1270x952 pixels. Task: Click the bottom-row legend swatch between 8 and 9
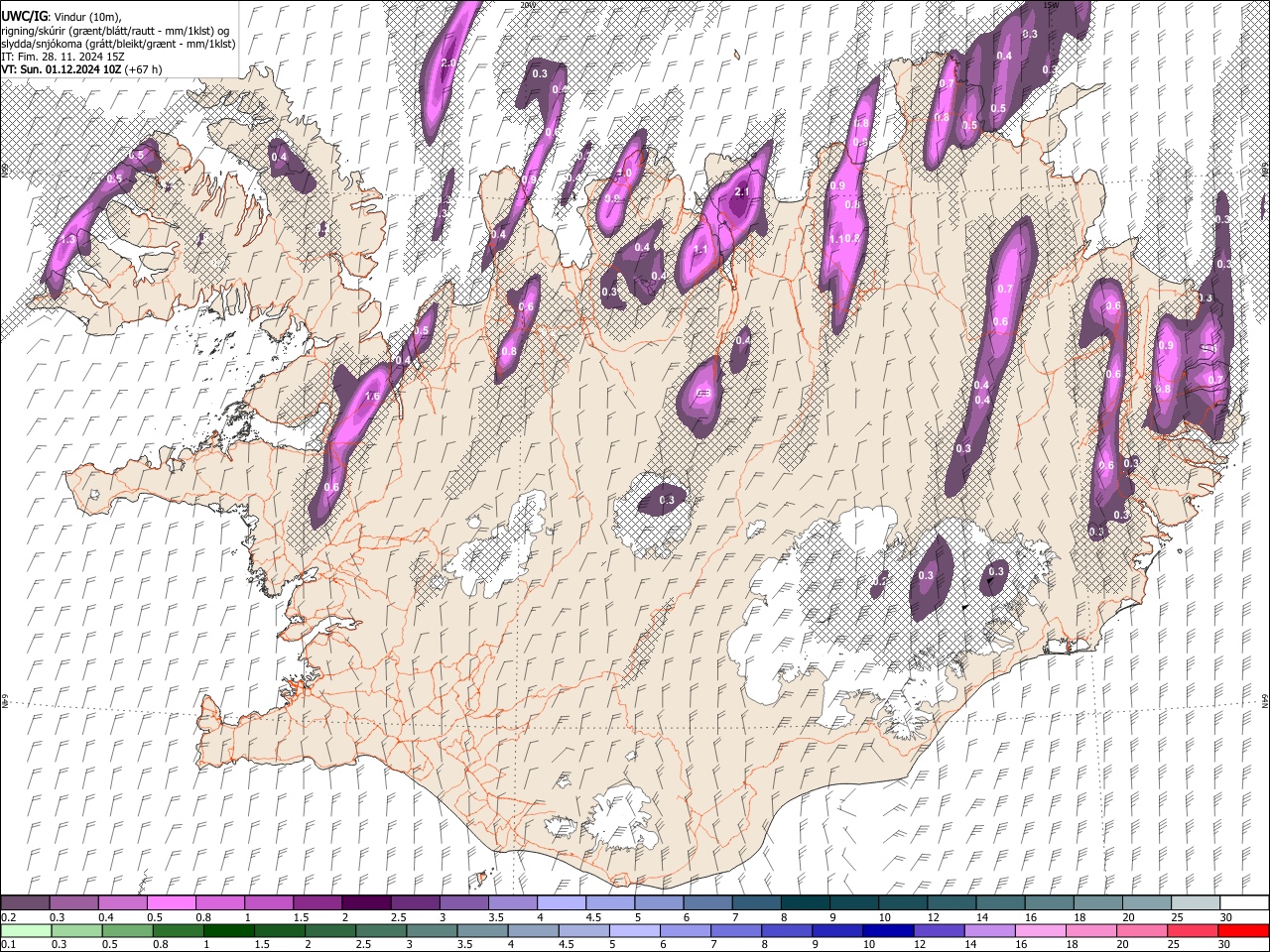[786, 930]
